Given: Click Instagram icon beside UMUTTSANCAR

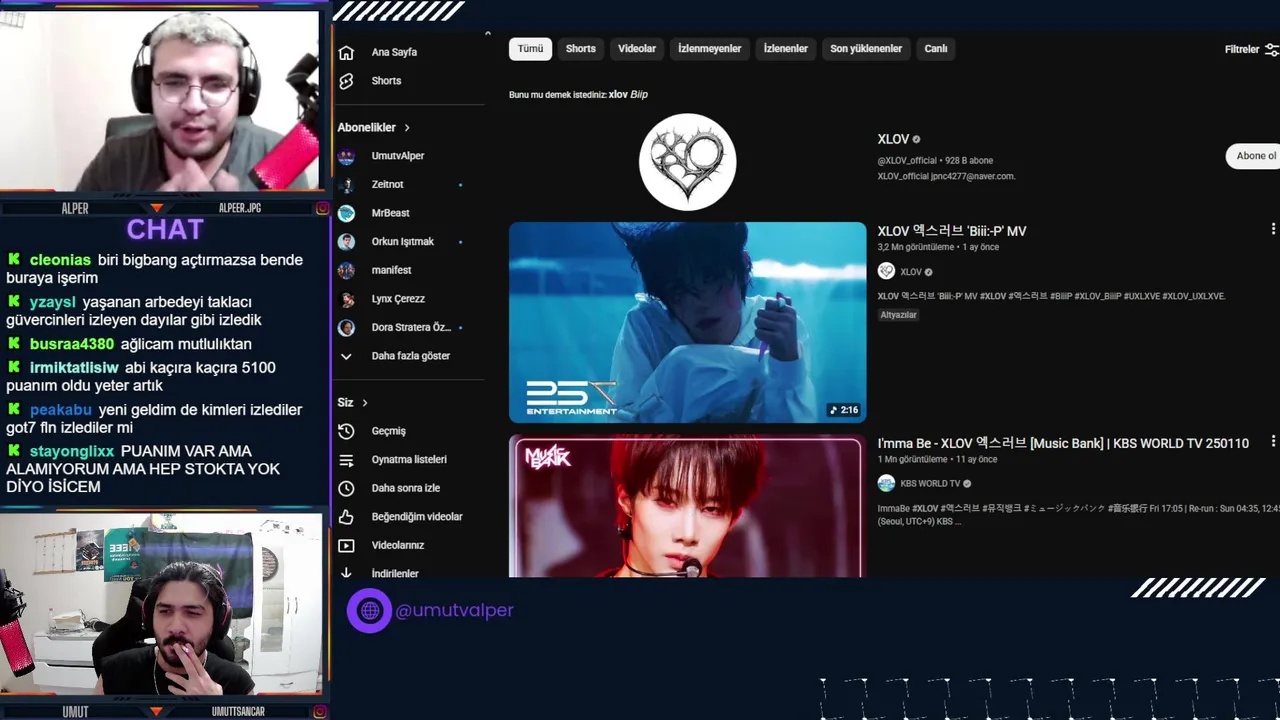Looking at the screenshot, I should pos(322,711).
